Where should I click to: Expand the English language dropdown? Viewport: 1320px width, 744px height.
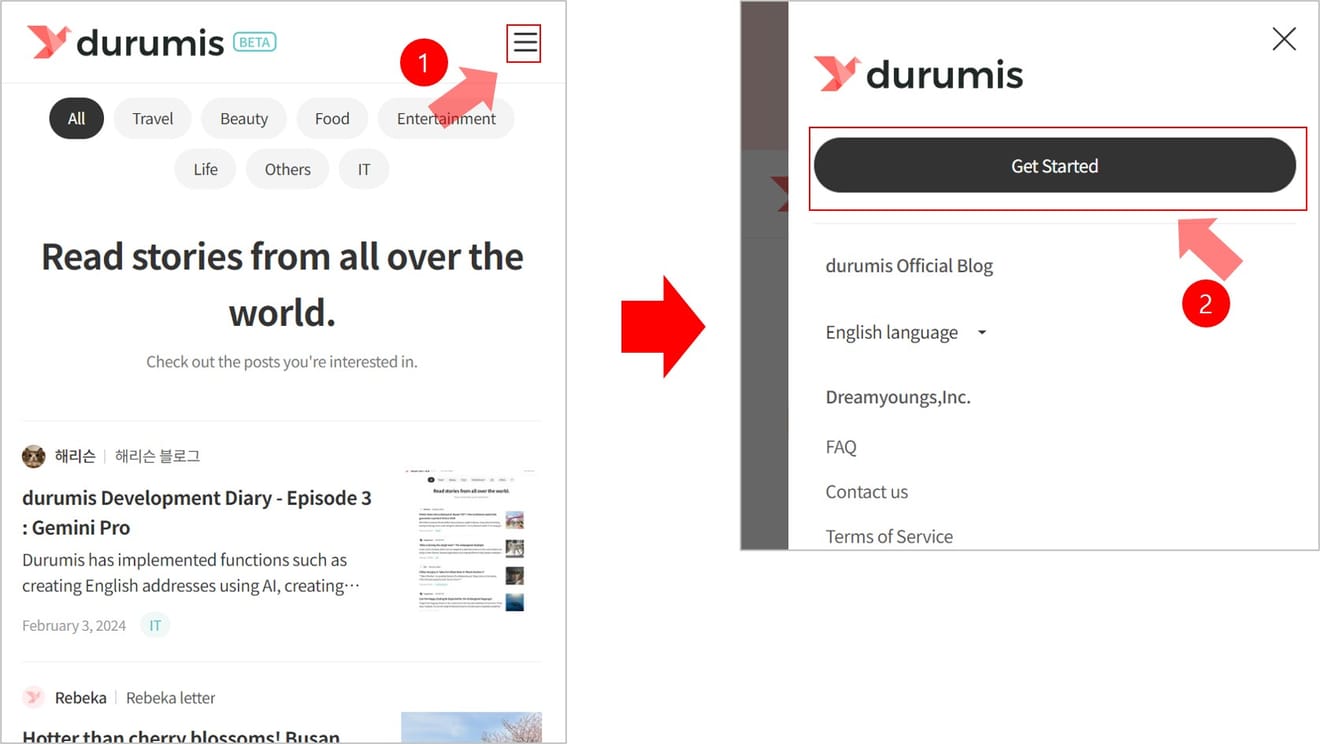pos(906,332)
